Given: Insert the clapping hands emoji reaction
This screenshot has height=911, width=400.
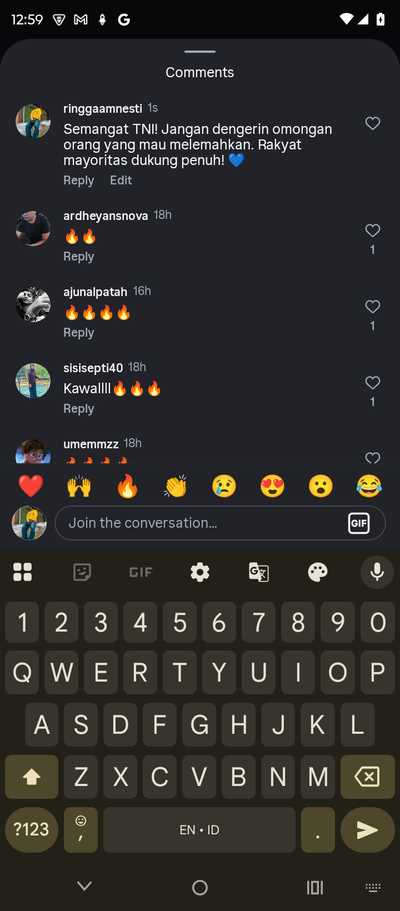Looking at the screenshot, I should tap(176, 486).
